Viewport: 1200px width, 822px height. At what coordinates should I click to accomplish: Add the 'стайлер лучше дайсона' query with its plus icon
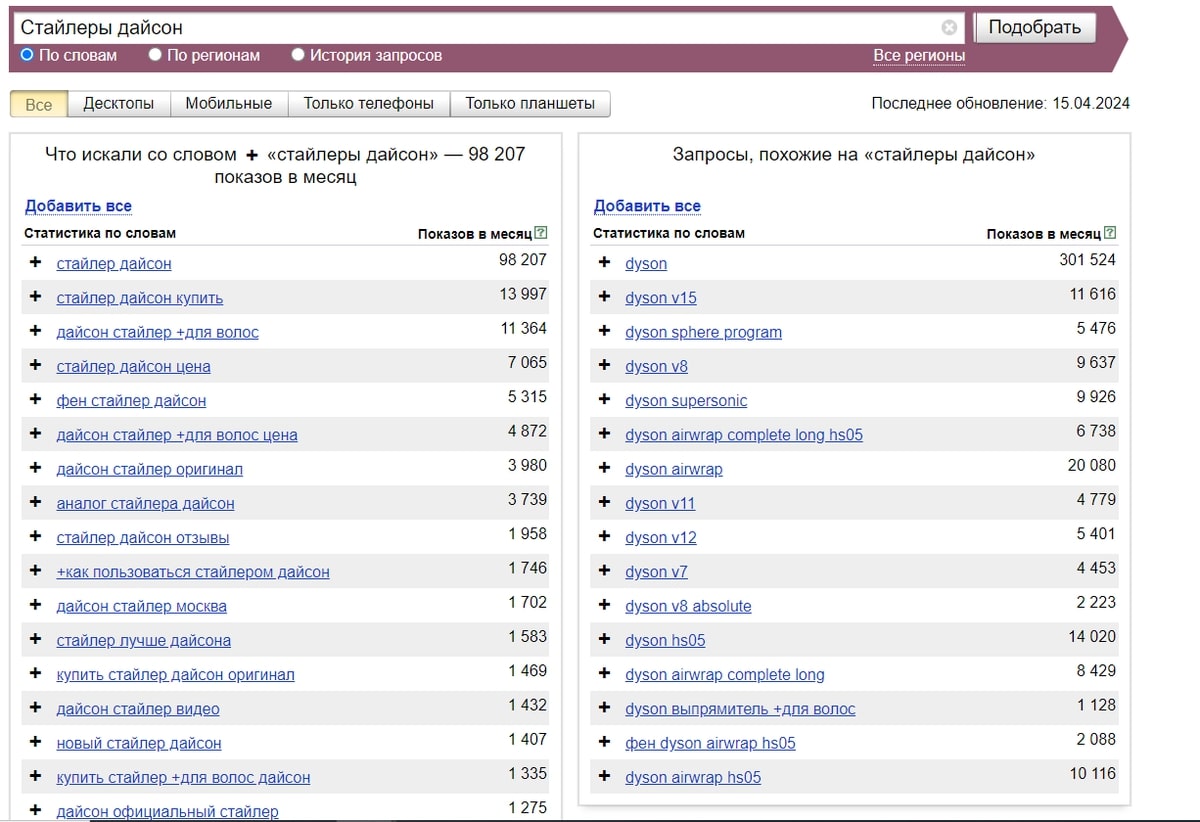tap(36, 639)
